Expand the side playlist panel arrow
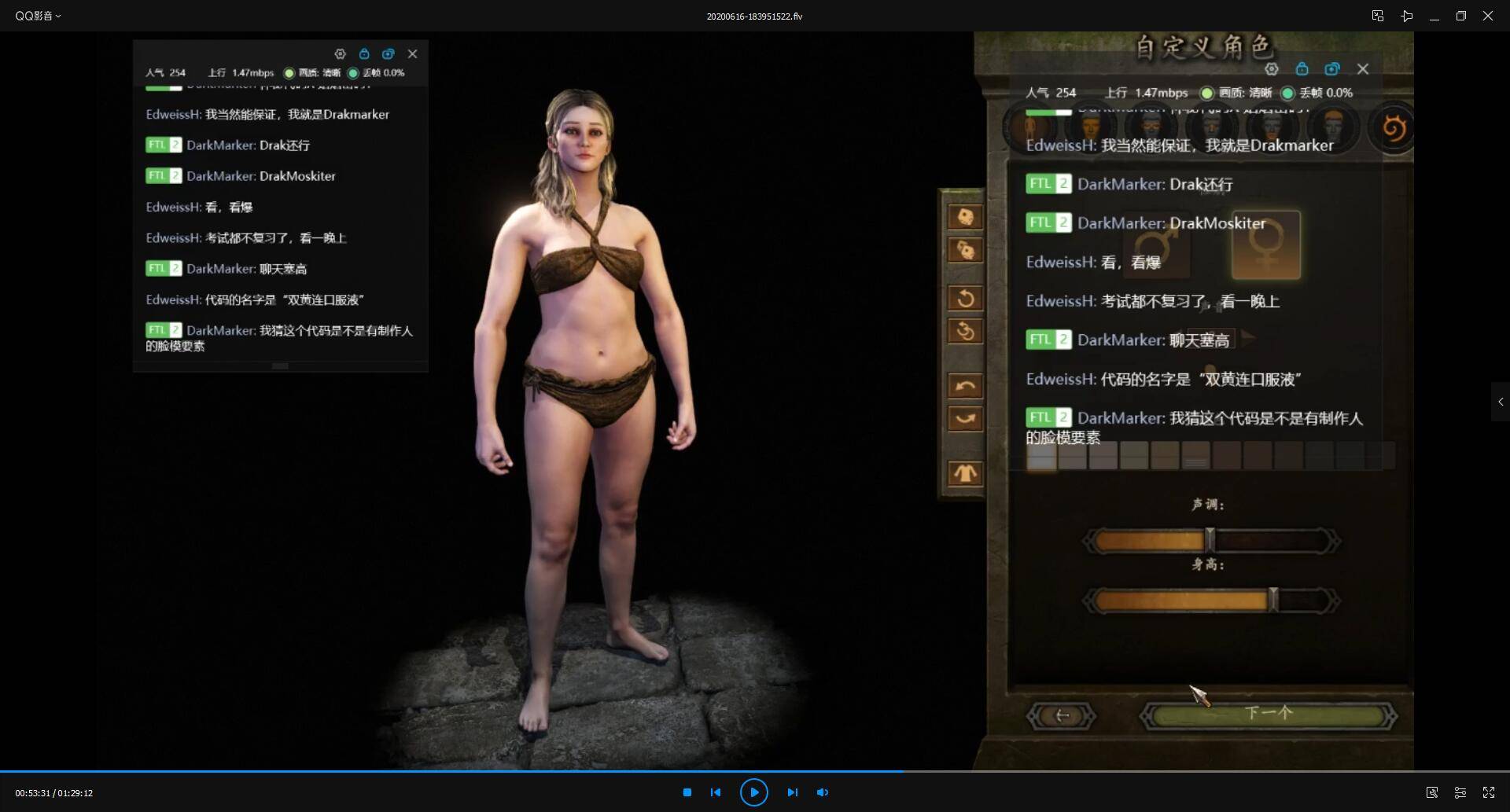Viewport: 1510px width, 812px height. click(x=1501, y=402)
